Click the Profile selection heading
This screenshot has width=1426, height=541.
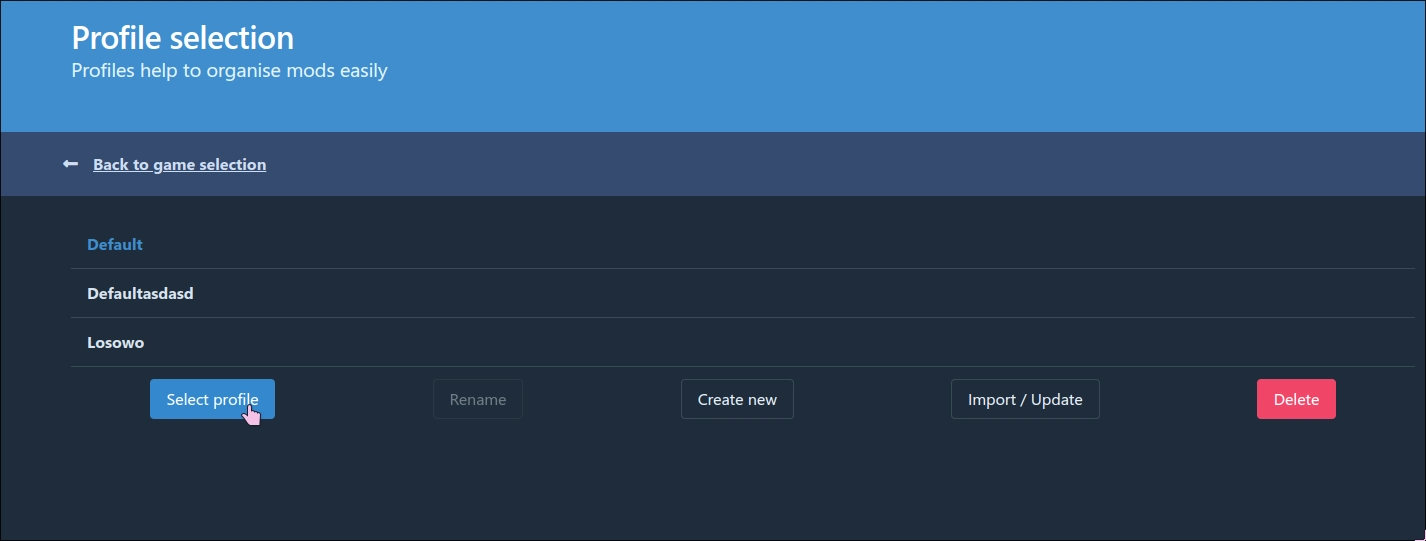pyautogui.click(x=183, y=38)
